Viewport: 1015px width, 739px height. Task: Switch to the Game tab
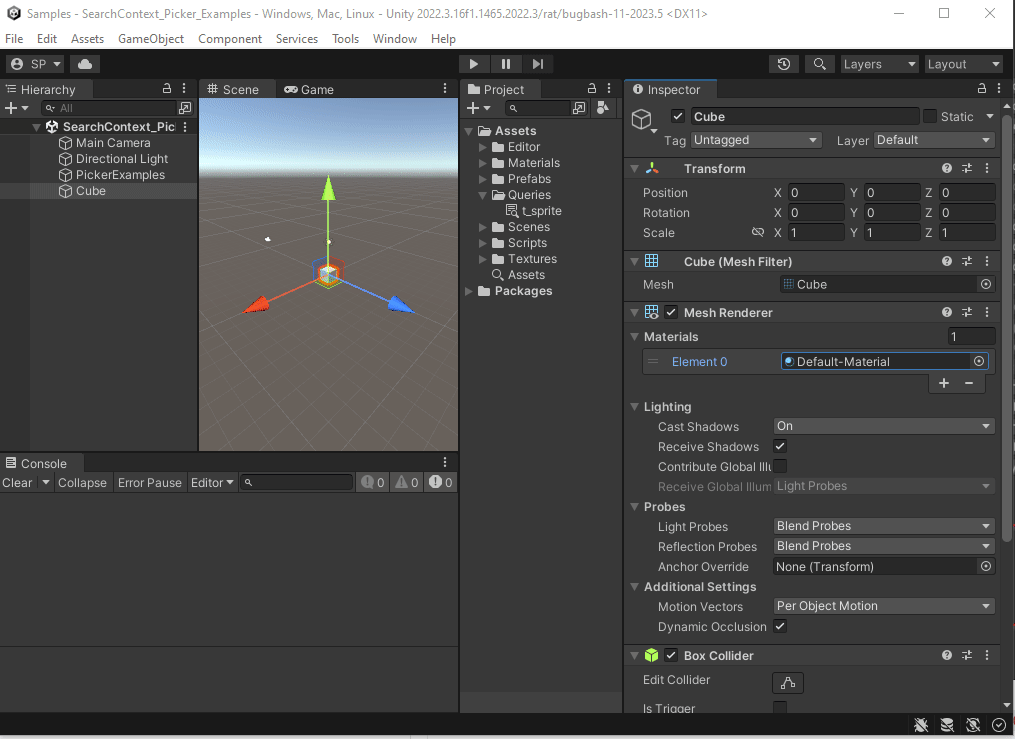tap(309, 89)
